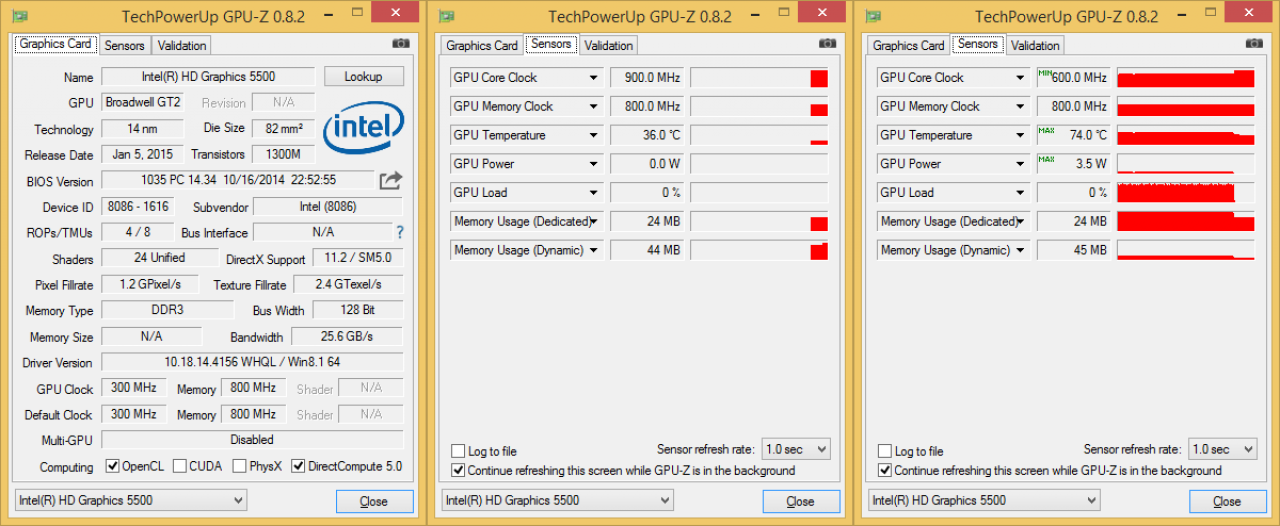Enable Log to file in middle window
The width and height of the screenshot is (1280, 526).
[458, 451]
